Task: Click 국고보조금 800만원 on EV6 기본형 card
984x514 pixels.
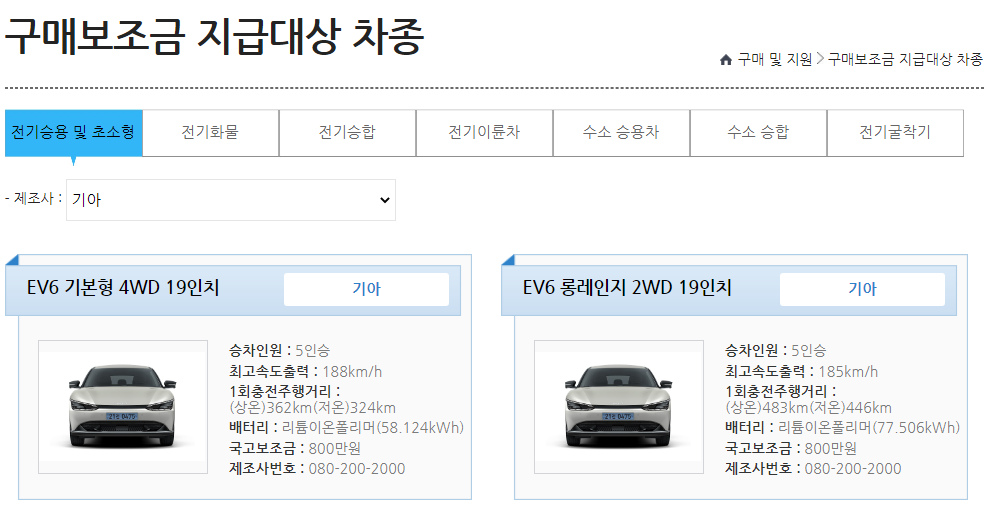Action: 295,449
